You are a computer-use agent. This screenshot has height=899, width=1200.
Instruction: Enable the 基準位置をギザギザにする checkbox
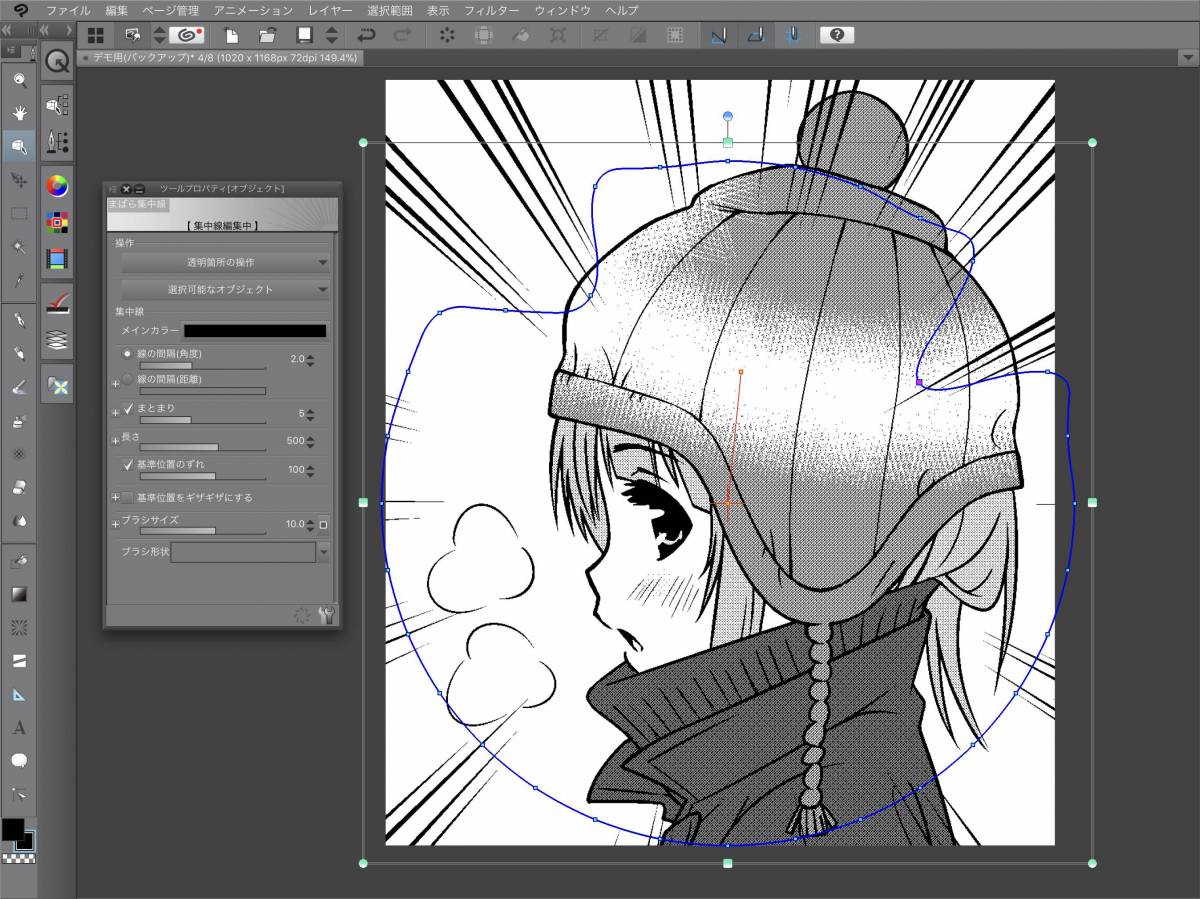(126, 496)
